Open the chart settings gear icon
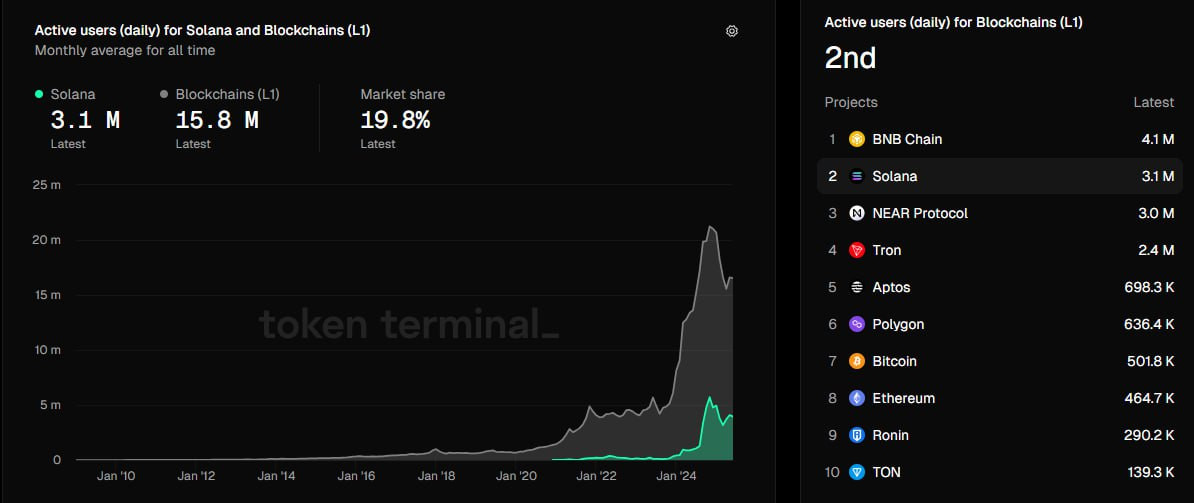 [732, 31]
